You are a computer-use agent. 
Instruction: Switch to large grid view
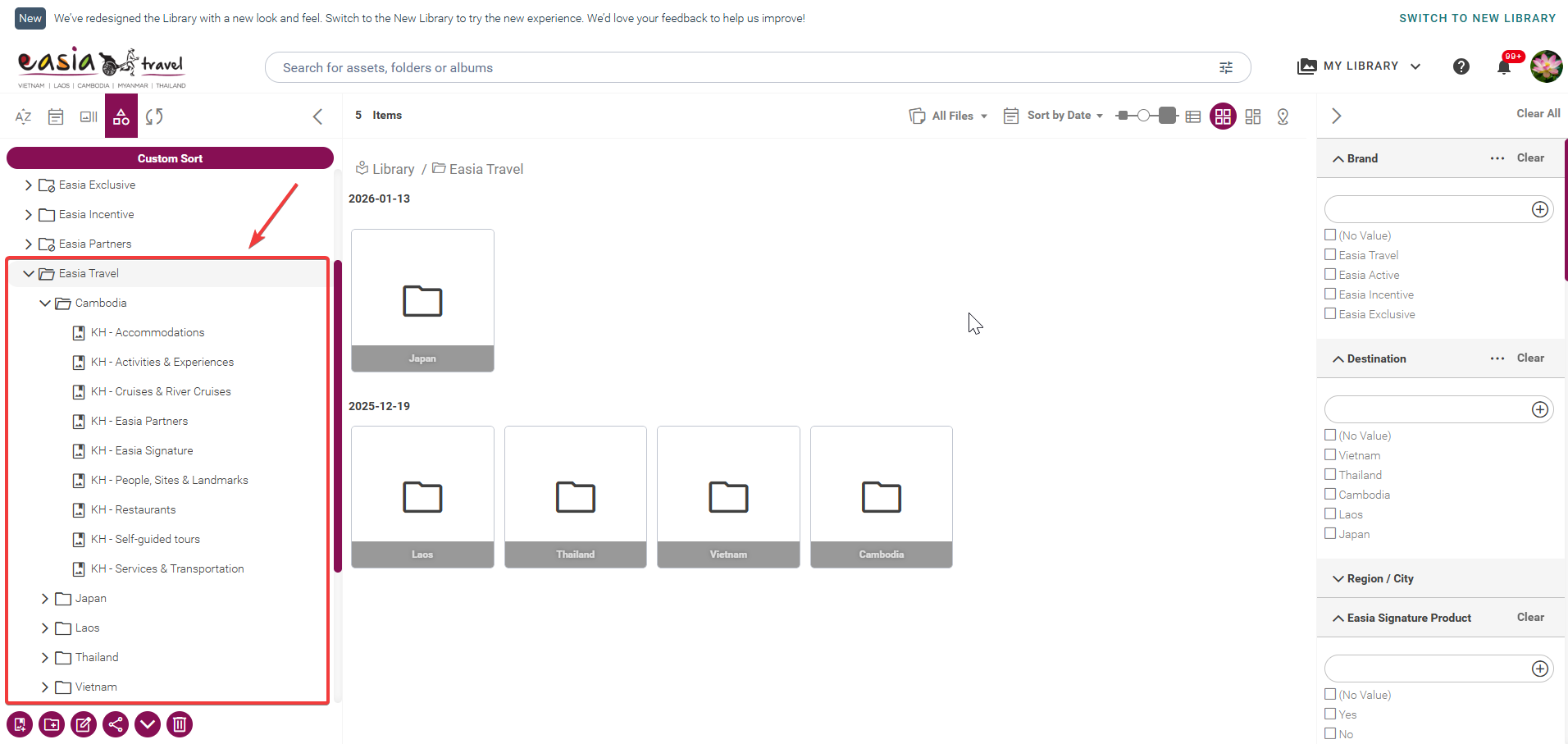[x=1223, y=116]
